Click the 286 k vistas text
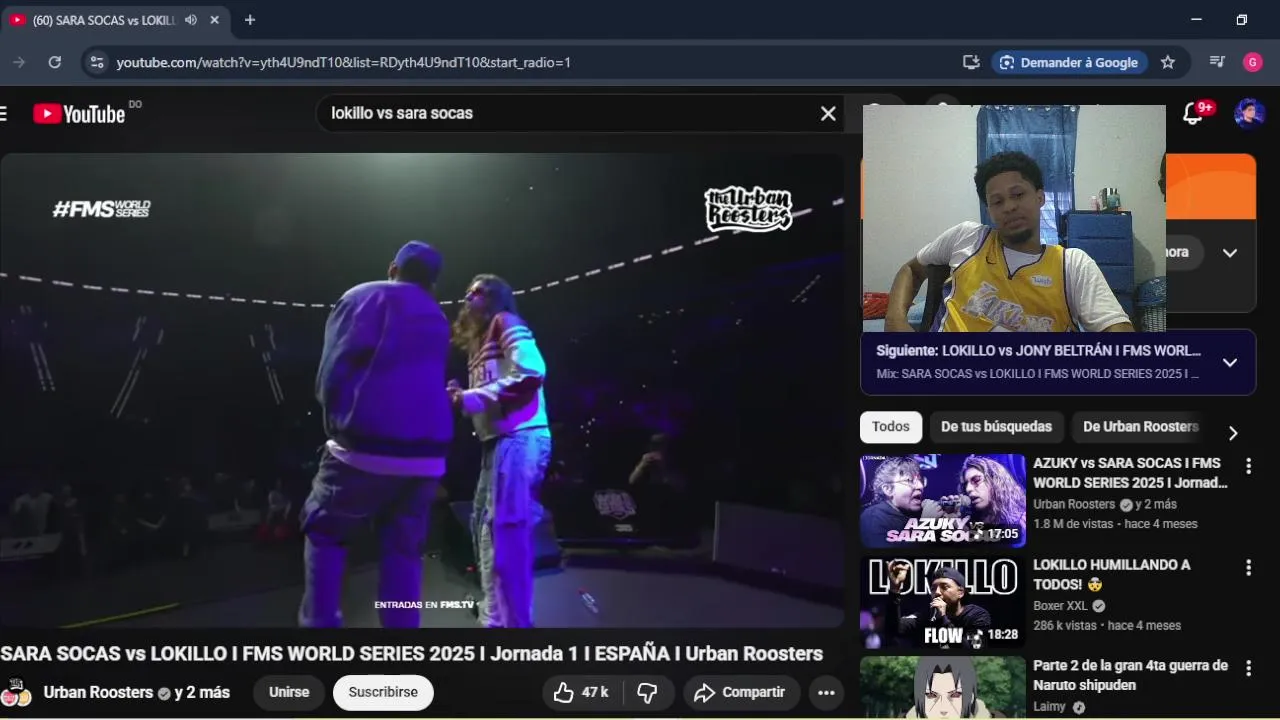1280x720 pixels. tap(1065, 626)
